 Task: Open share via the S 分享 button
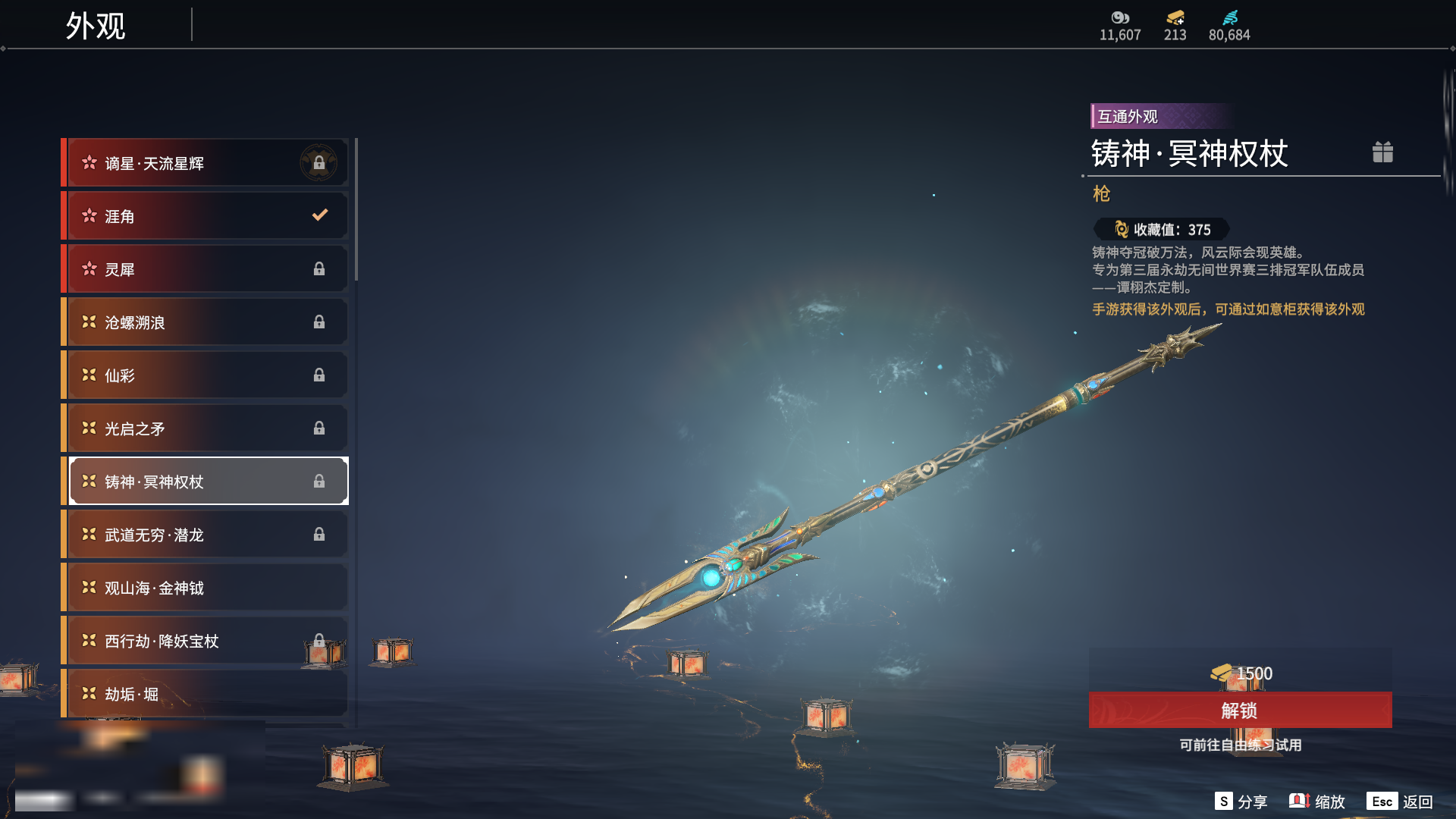(1241, 802)
